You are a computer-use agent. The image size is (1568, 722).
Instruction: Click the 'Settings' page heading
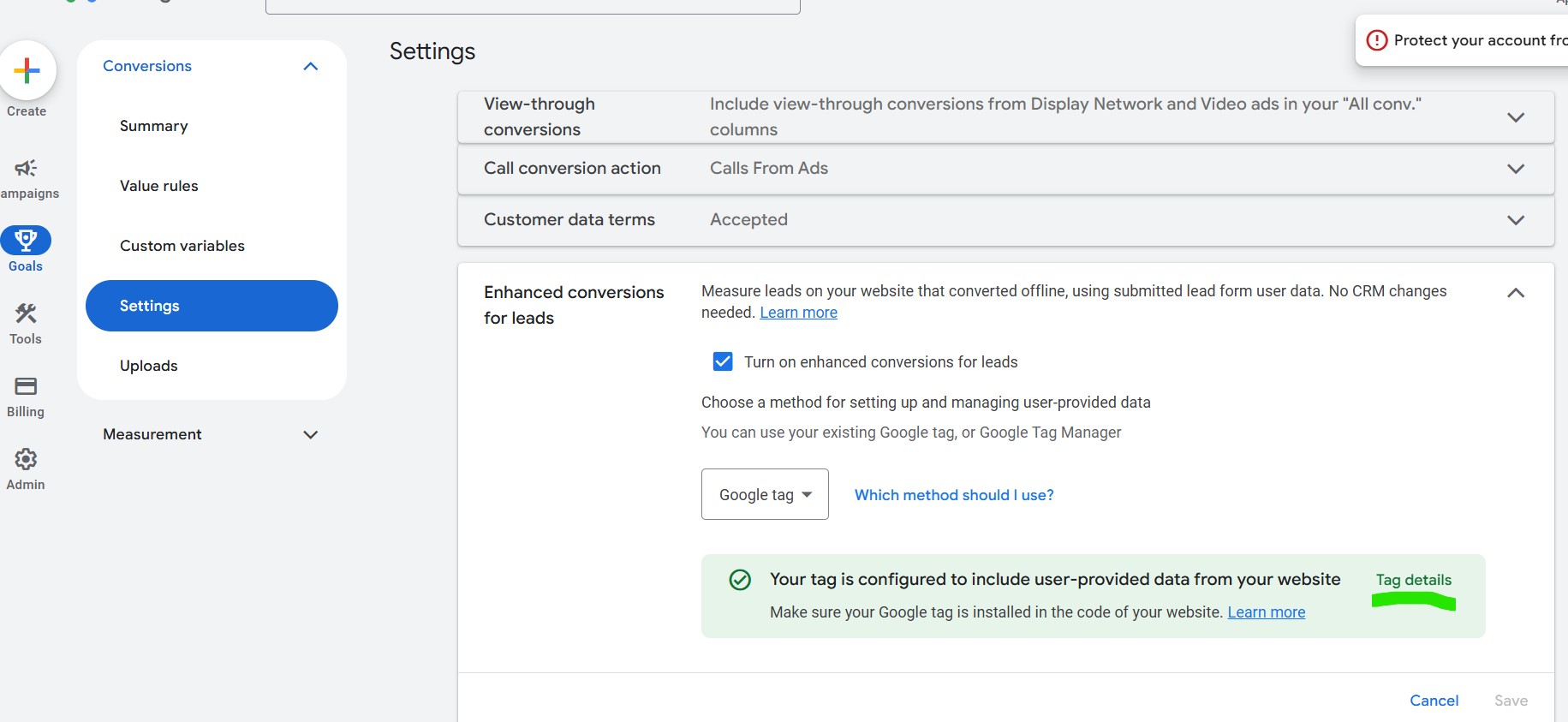(432, 52)
